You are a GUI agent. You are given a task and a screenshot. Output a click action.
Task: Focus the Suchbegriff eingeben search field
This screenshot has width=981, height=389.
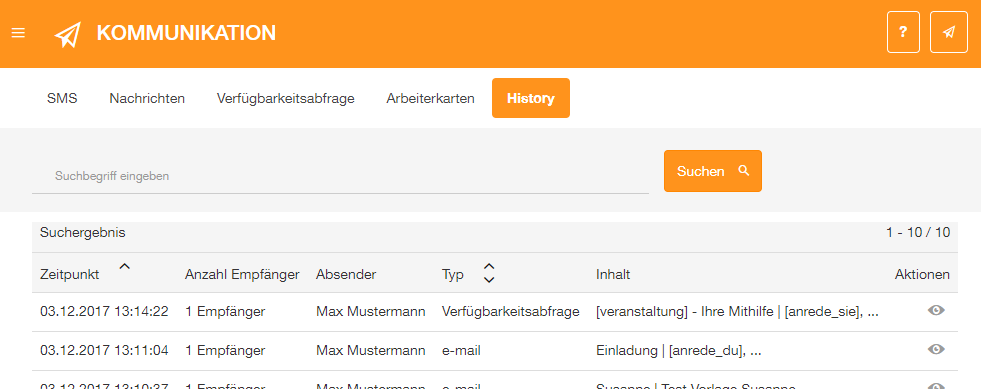coord(340,176)
